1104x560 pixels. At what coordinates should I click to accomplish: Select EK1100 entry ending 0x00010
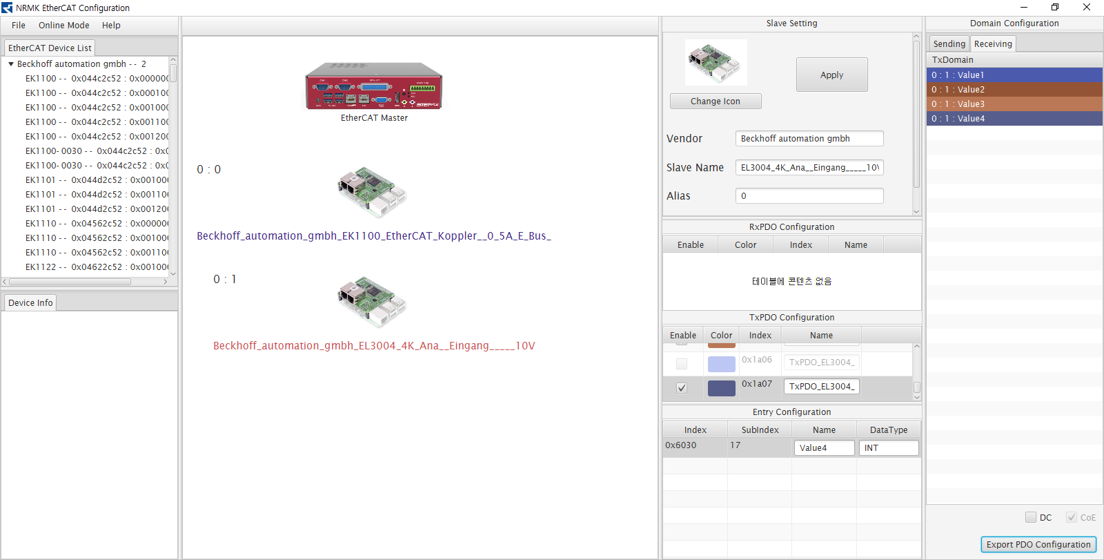(x=98, y=93)
